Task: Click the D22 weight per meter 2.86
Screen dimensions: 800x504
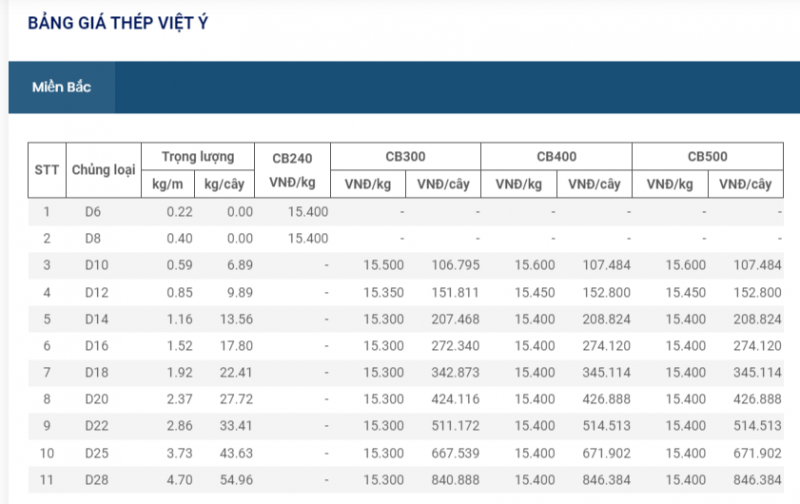Action: [180, 424]
